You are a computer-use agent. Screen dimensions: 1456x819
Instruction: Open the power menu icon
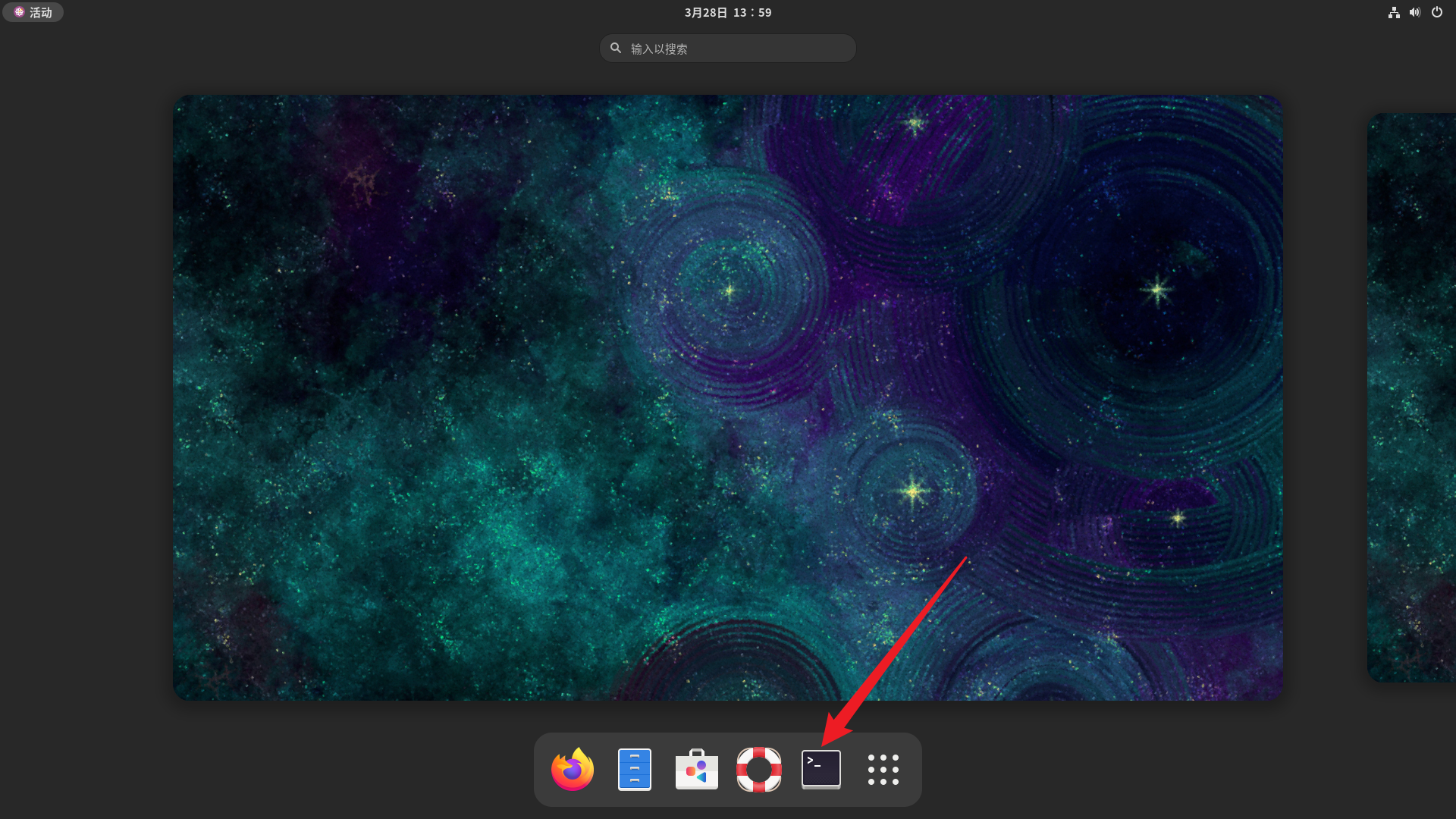coord(1436,12)
